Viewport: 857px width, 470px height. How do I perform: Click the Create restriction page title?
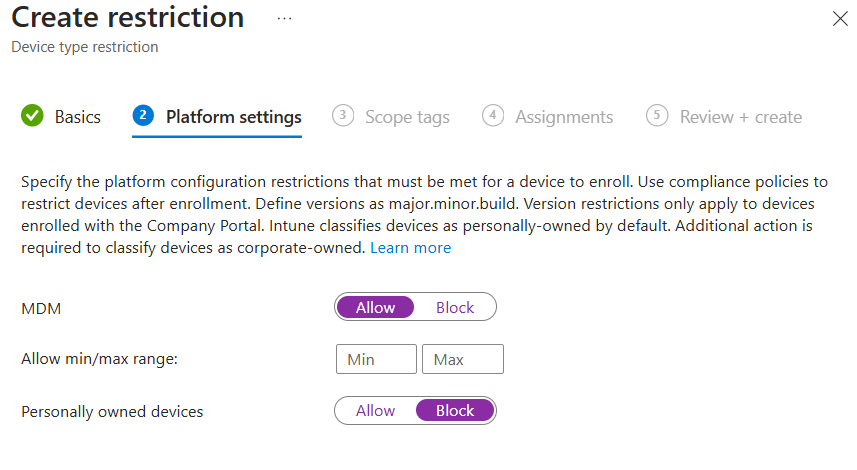(127, 17)
